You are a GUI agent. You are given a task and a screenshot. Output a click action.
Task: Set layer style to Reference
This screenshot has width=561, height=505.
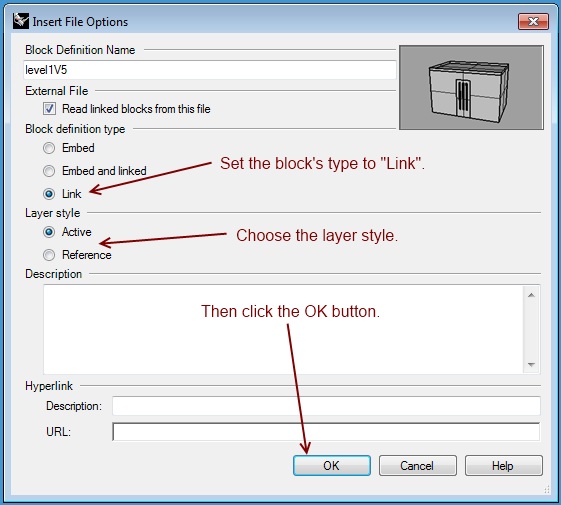pos(49,255)
